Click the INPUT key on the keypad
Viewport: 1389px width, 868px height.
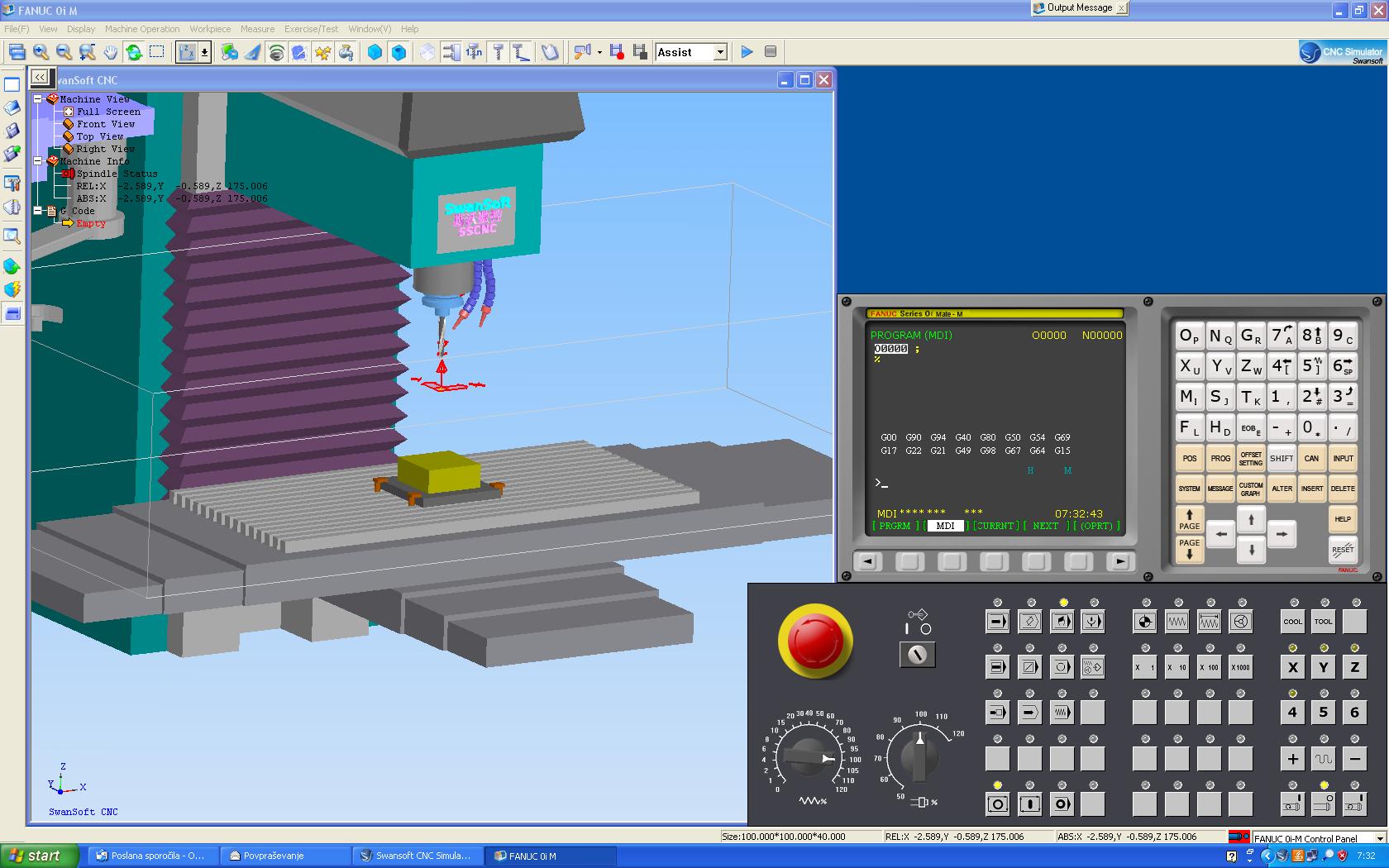[1343, 458]
